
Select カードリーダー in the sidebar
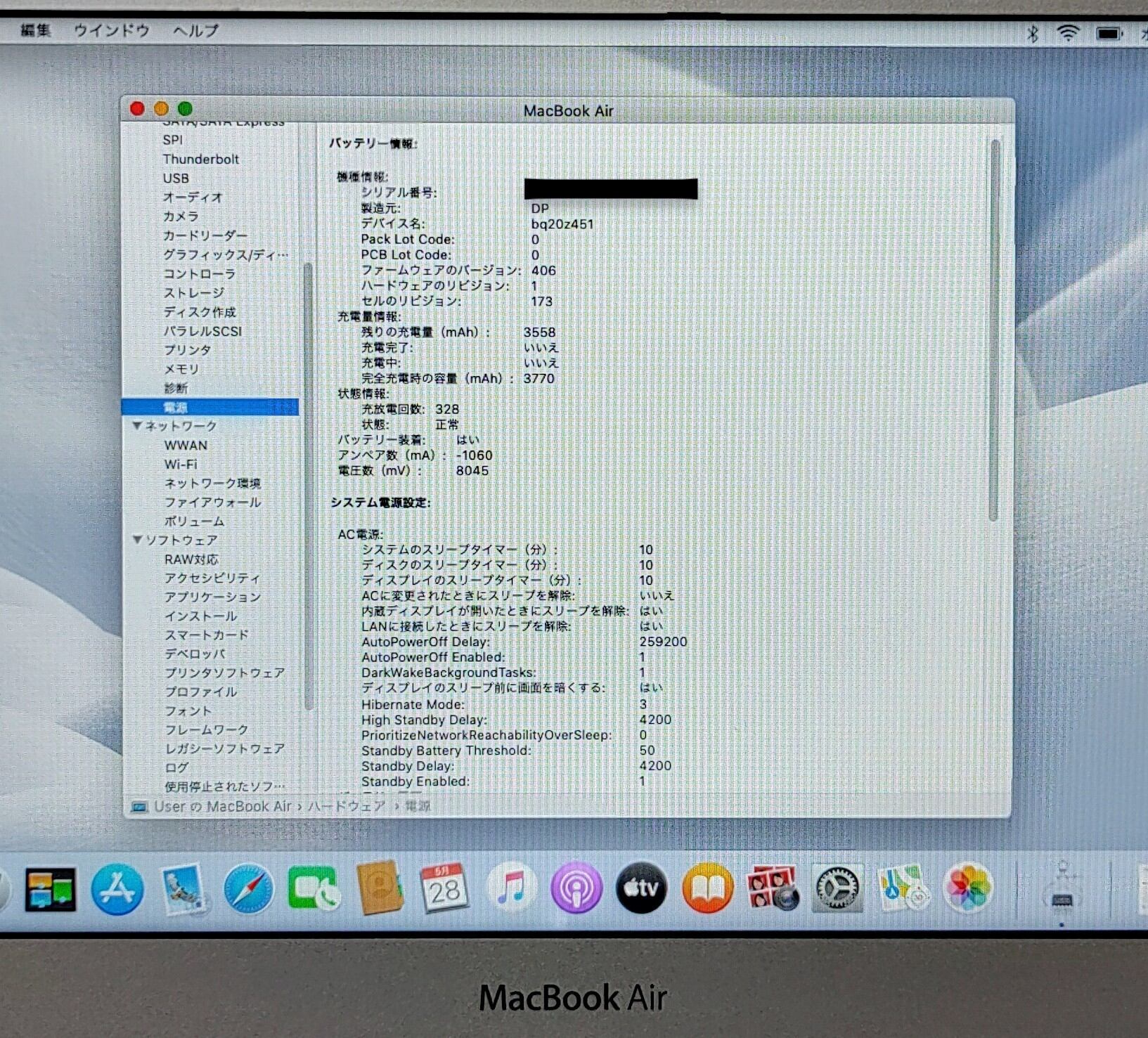(x=205, y=235)
